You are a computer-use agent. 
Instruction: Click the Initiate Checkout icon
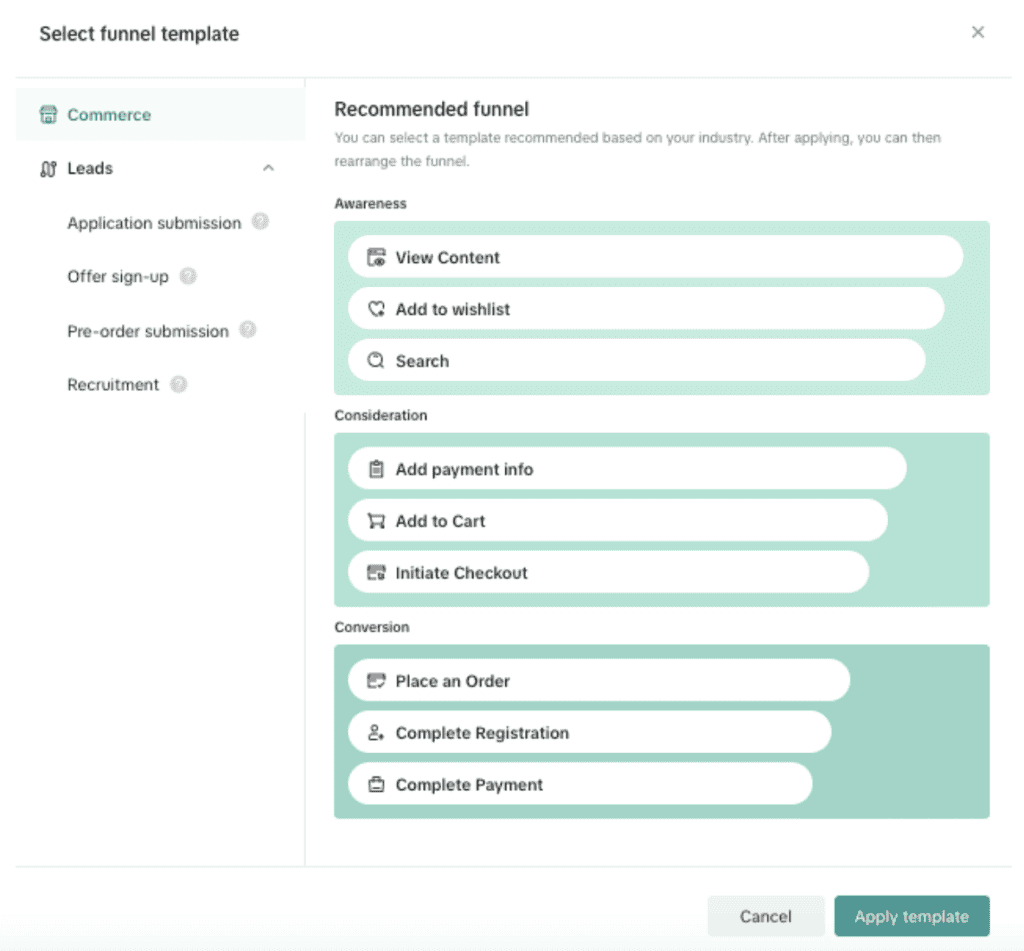pos(376,573)
